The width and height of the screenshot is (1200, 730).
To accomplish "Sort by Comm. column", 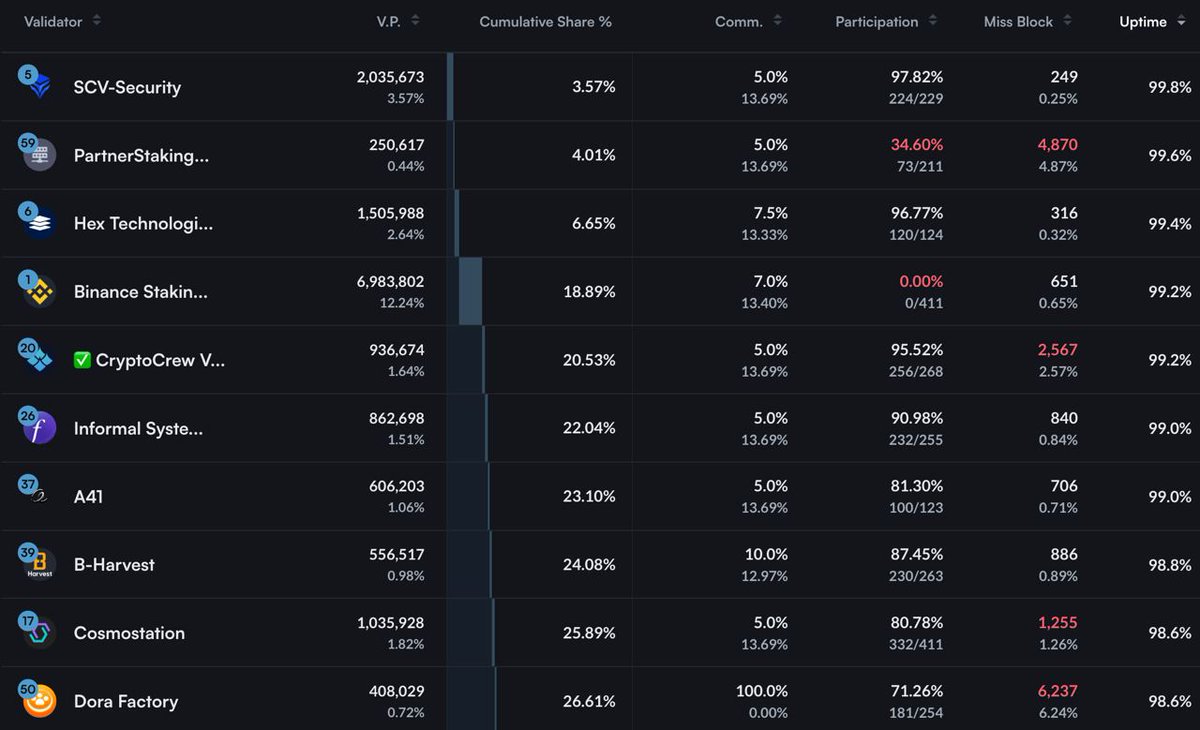I will (x=749, y=21).
